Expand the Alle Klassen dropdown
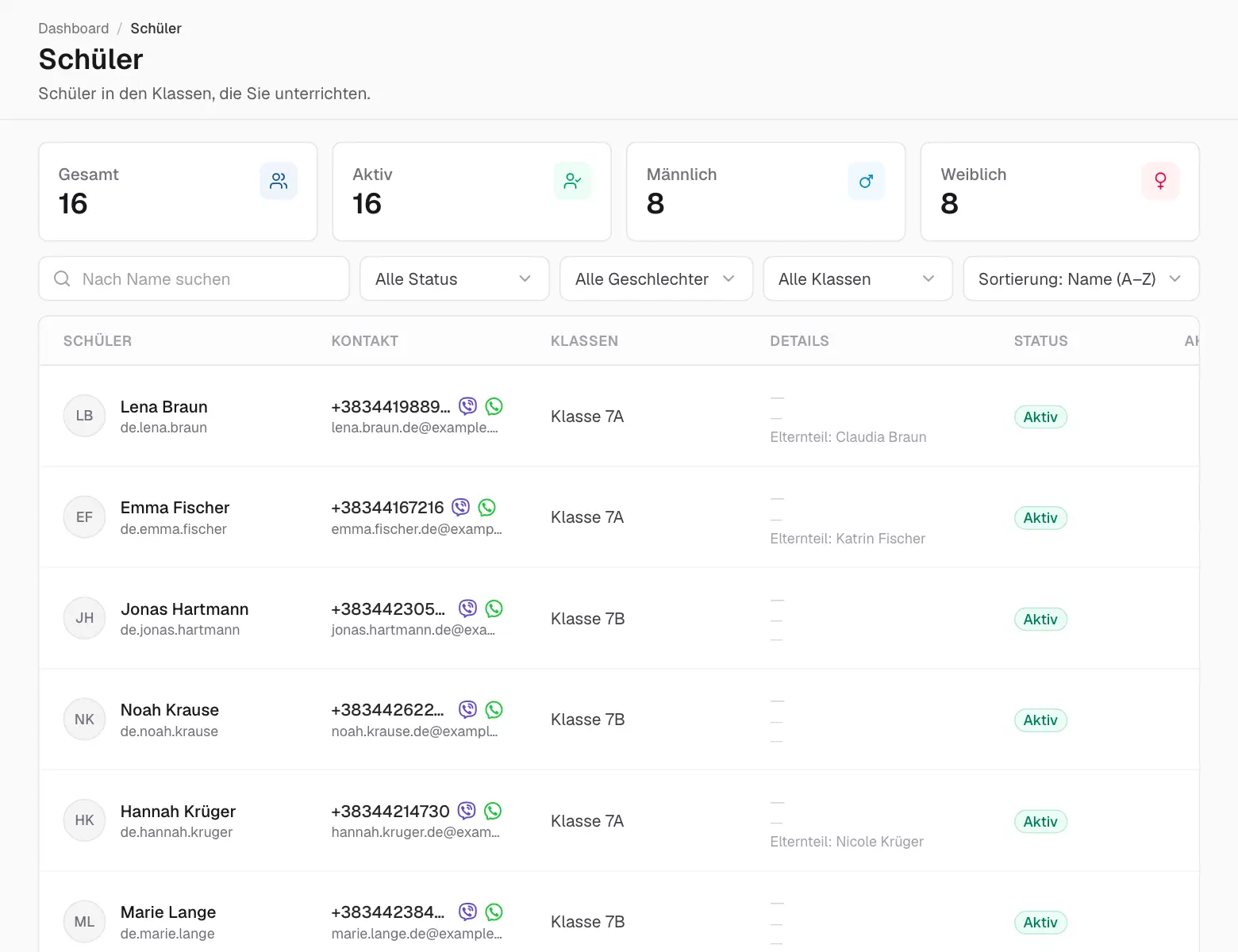Viewport: 1238px width, 952px height. coord(858,278)
